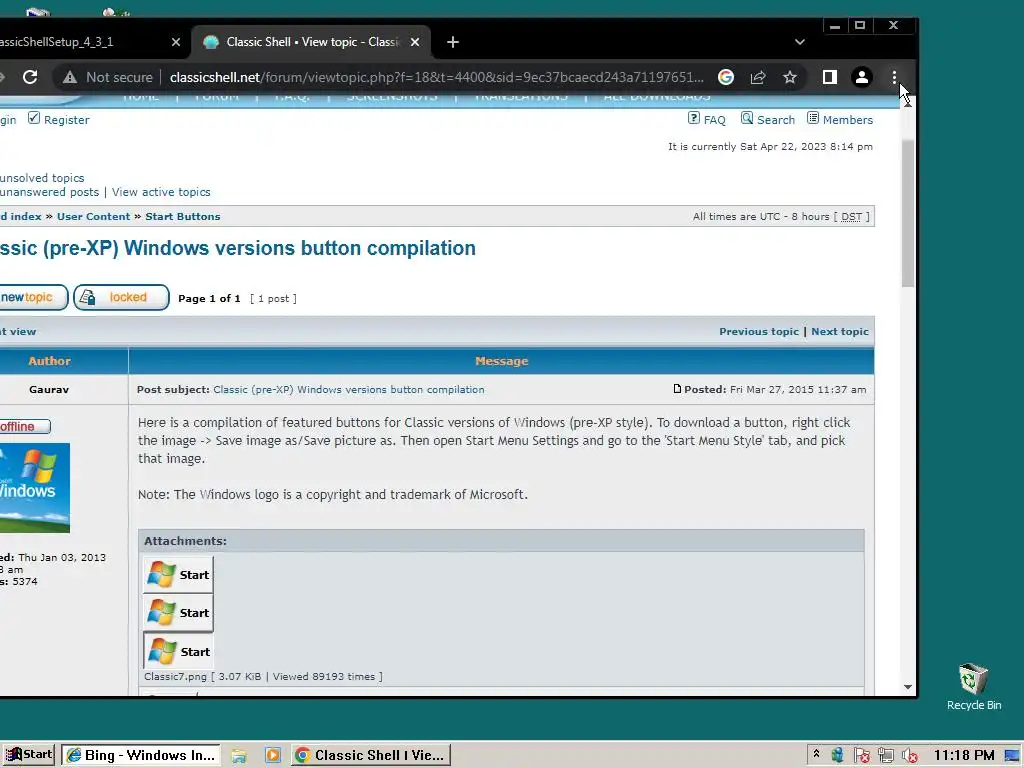
Task: Open the unanswered posts link
Action: [50, 192]
